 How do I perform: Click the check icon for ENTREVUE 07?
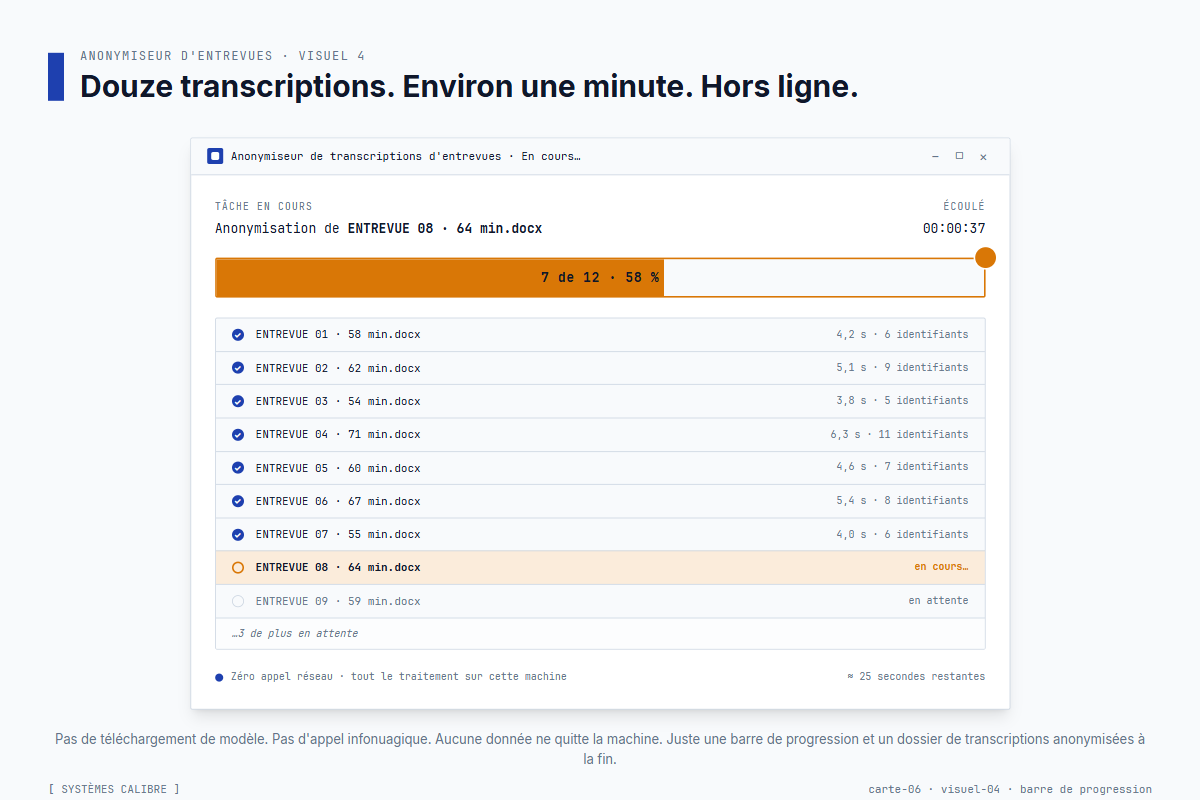click(x=238, y=534)
